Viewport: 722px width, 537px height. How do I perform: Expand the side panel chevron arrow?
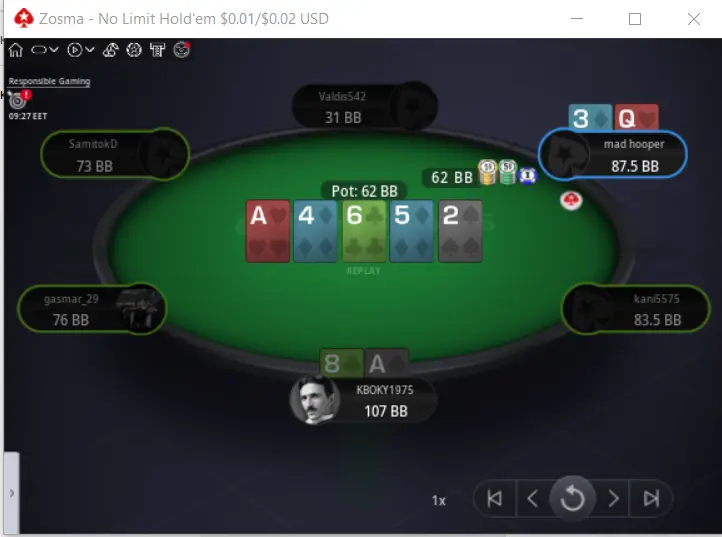coord(12,493)
